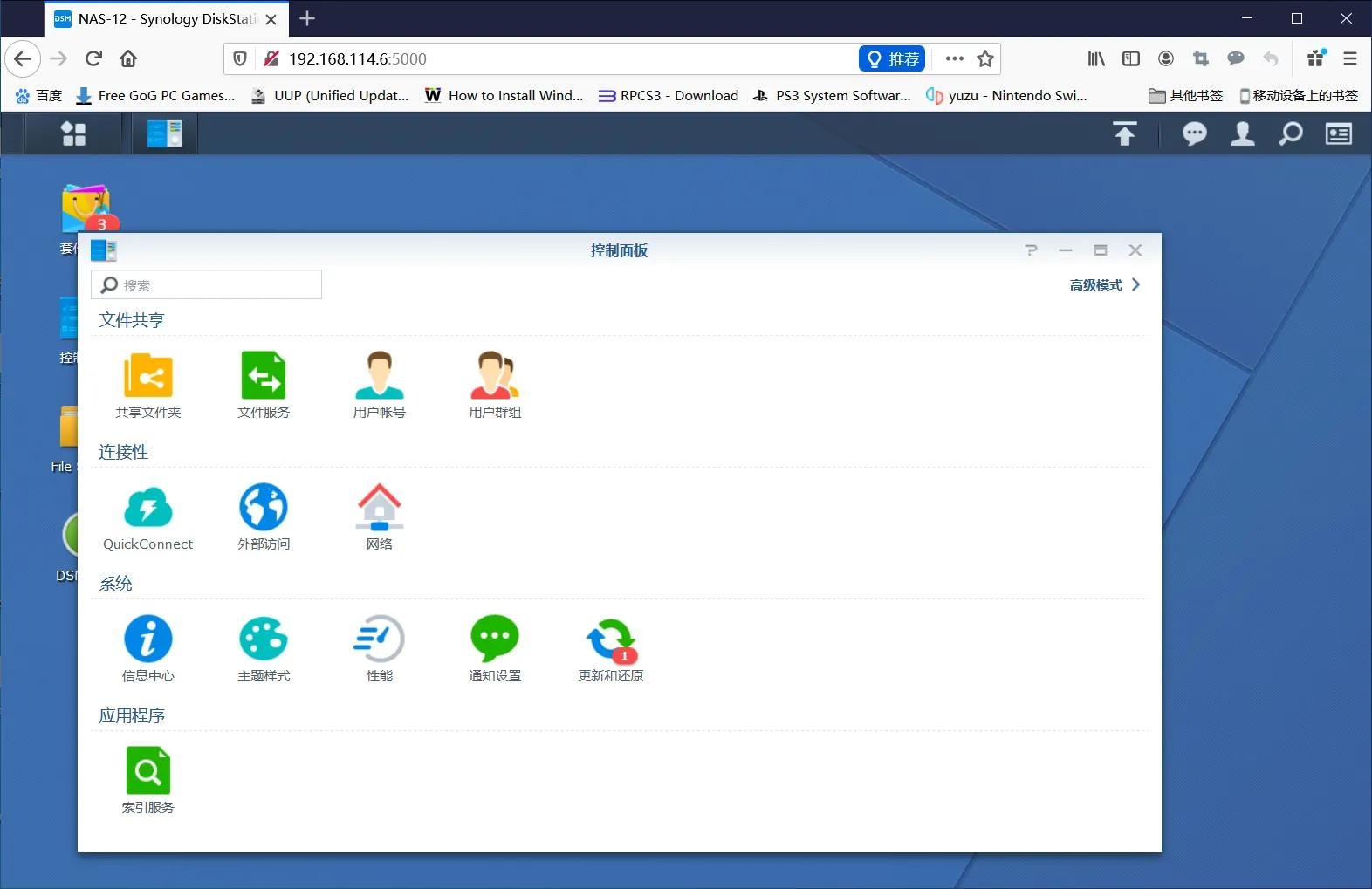Open the page actions three-dot menu
1372x889 pixels.
(x=954, y=58)
